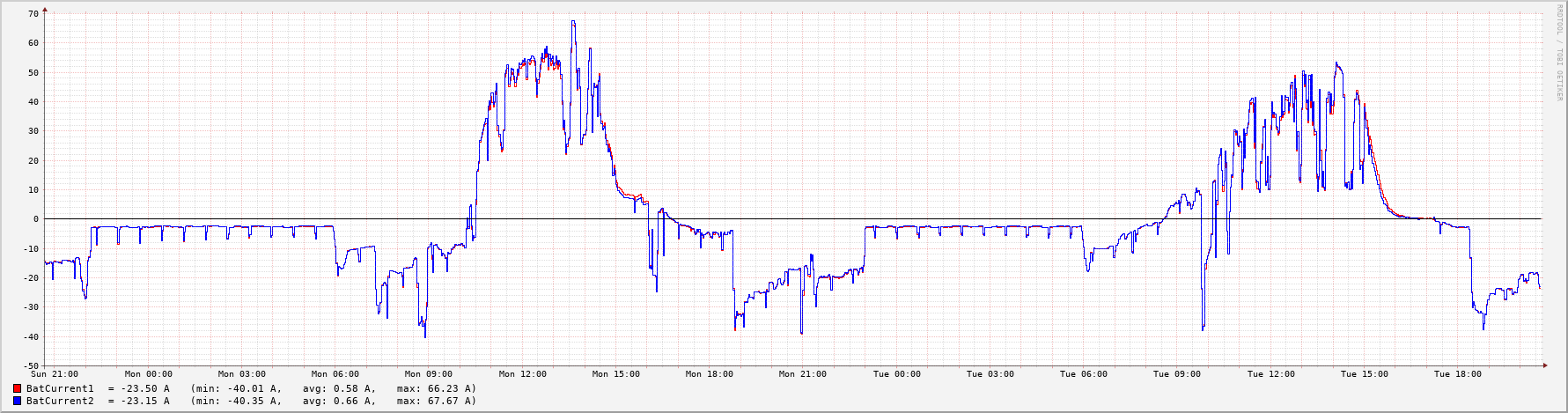Click the RRDTOOL / TOBI OETIKER watermark
Viewport: 1568px width, 413px height.
click(x=1560, y=53)
